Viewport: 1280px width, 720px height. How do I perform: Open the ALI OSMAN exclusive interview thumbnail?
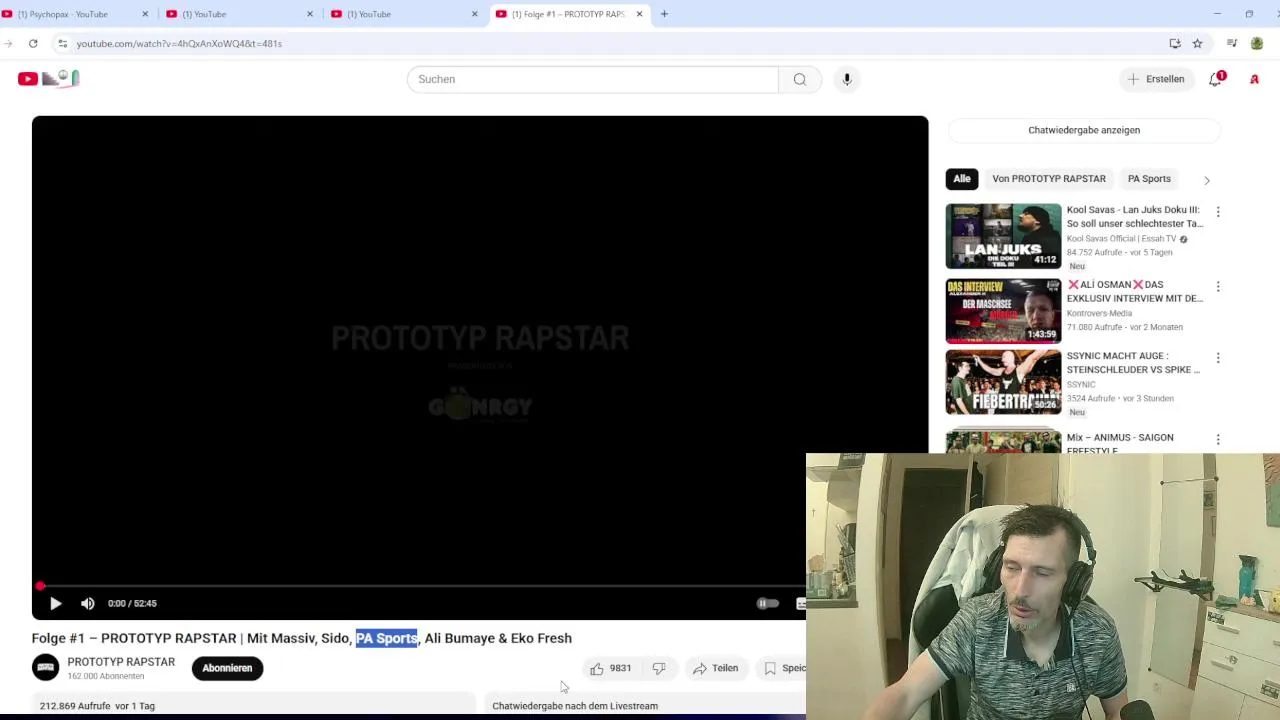[x=1003, y=311]
